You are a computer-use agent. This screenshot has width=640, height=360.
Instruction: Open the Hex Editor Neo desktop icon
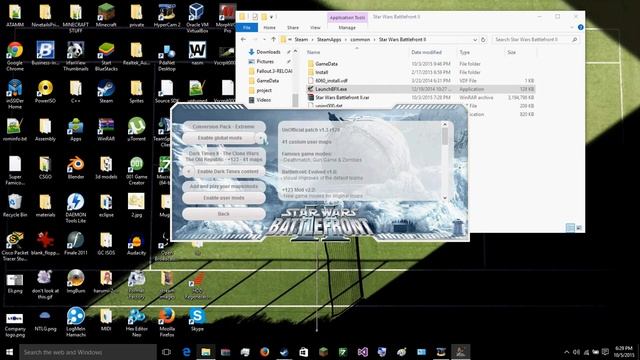[136, 322]
